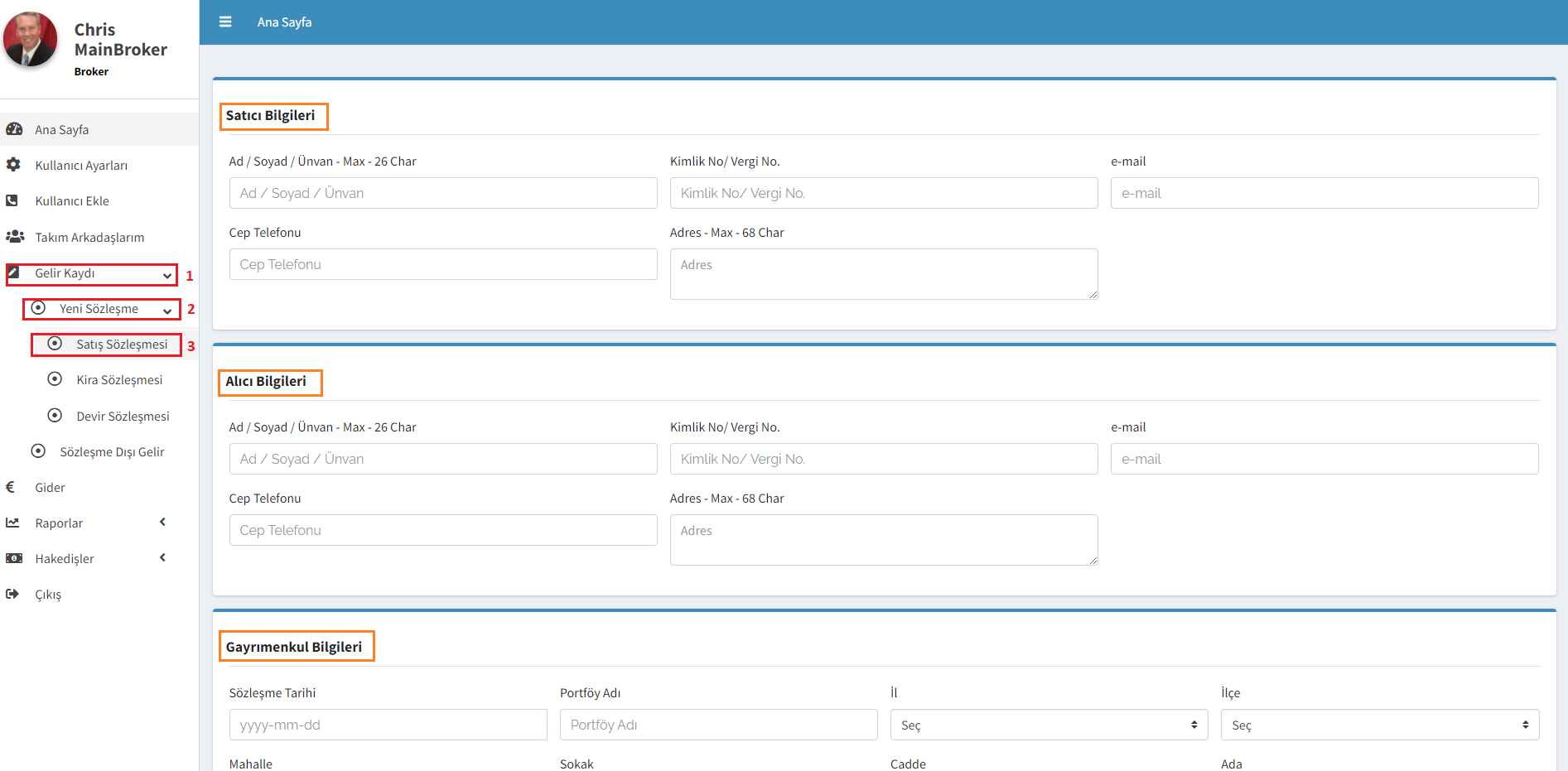Click the chart icon beside Raporlar
This screenshot has width=1568, height=771.
coord(12,523)
